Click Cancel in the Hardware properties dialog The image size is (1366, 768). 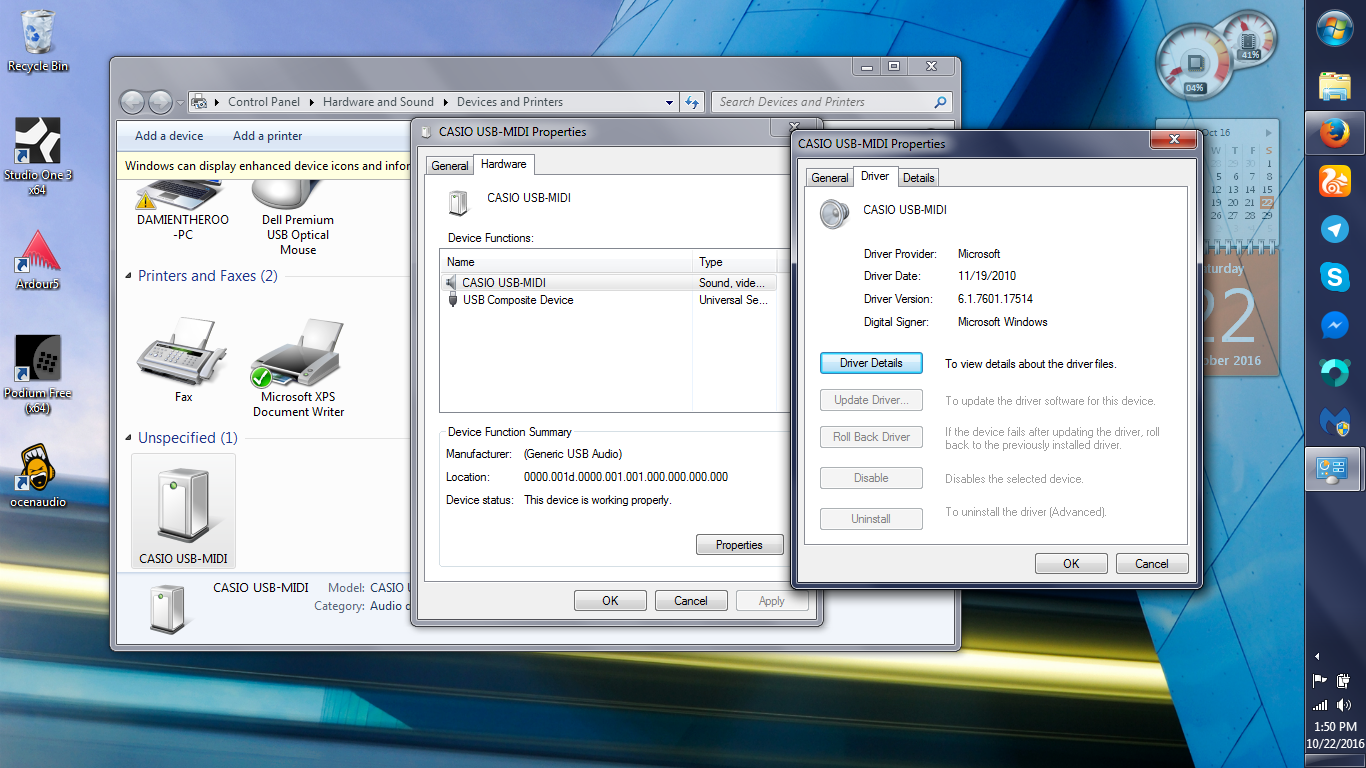[x=691, y=601]
